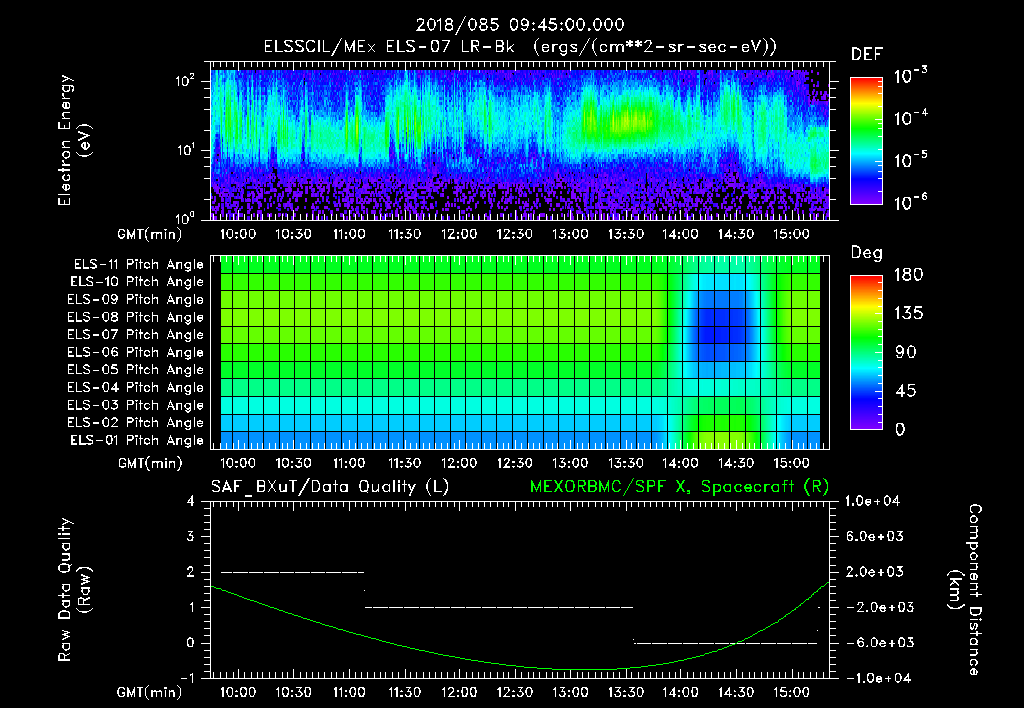
Task: Click the 10^-5 tick on DEF scale
Action: coord(911,160)
